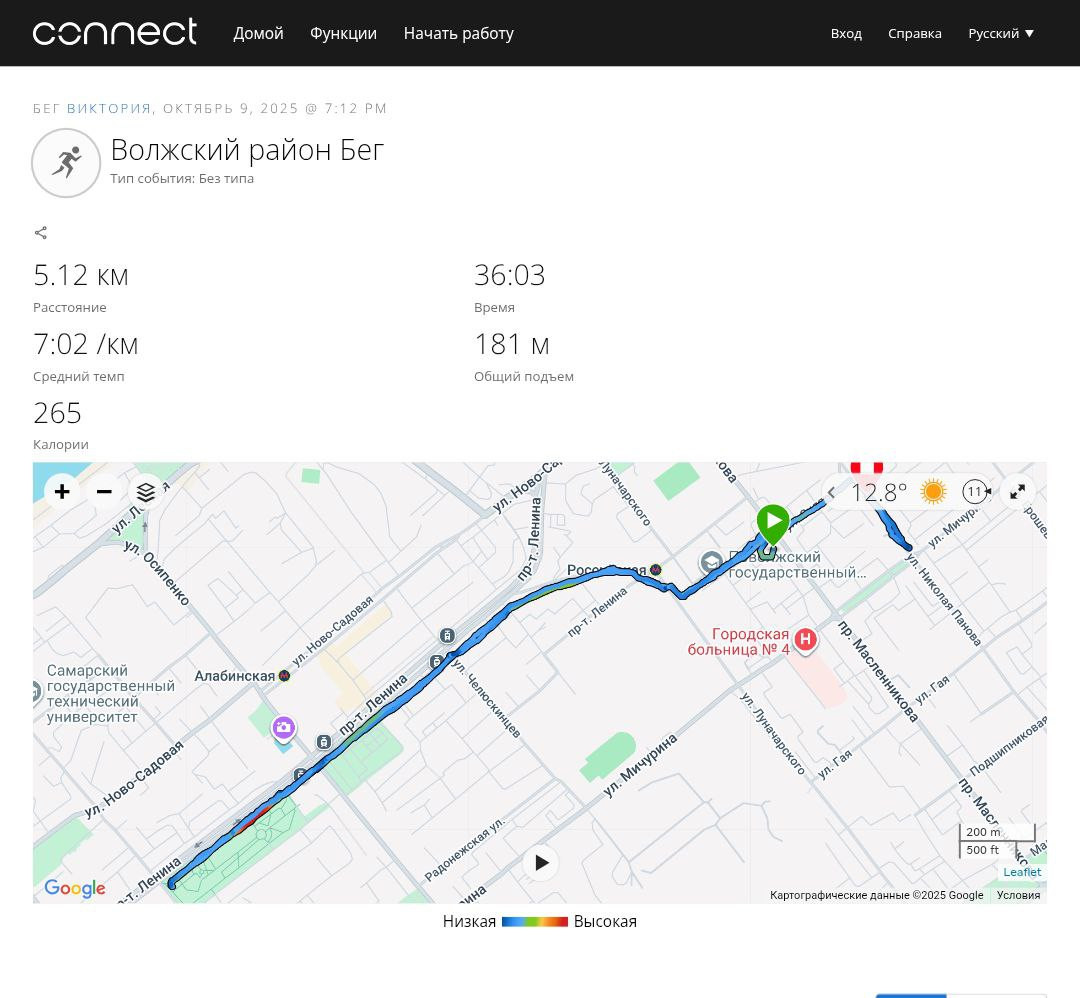Open the Справка help link
The width and height of the screenshot is (1080, 998).
pyautogui.click(x=915, y=33)
